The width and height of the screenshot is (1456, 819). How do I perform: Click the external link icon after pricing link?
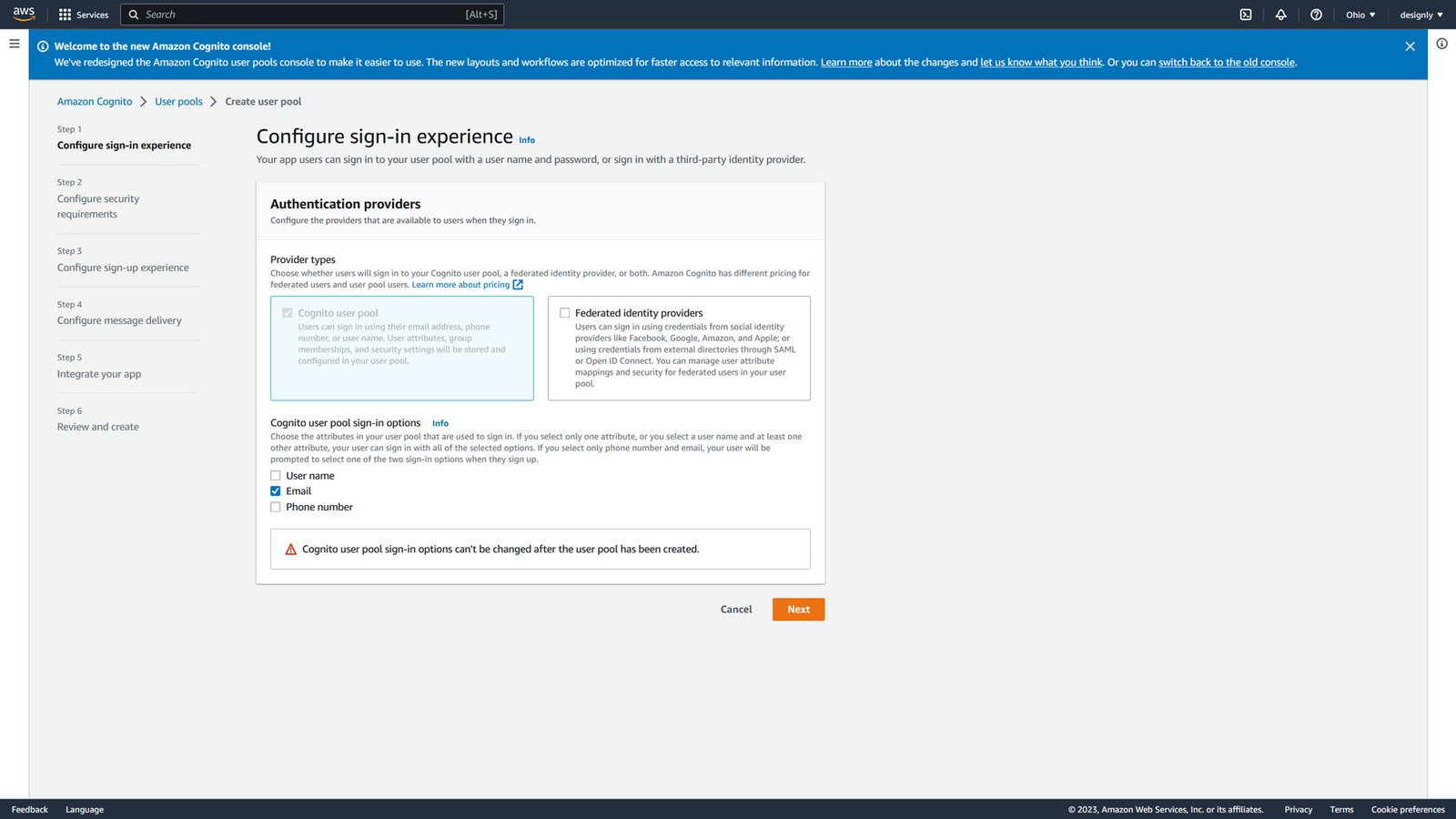click(x=518, y=284)
